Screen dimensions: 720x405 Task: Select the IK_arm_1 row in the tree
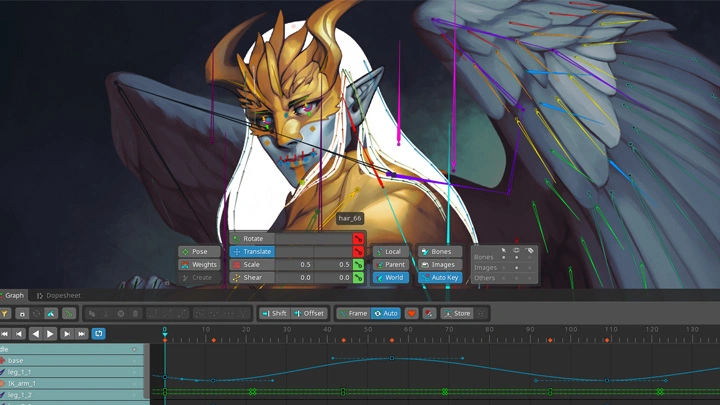[72, 383]
